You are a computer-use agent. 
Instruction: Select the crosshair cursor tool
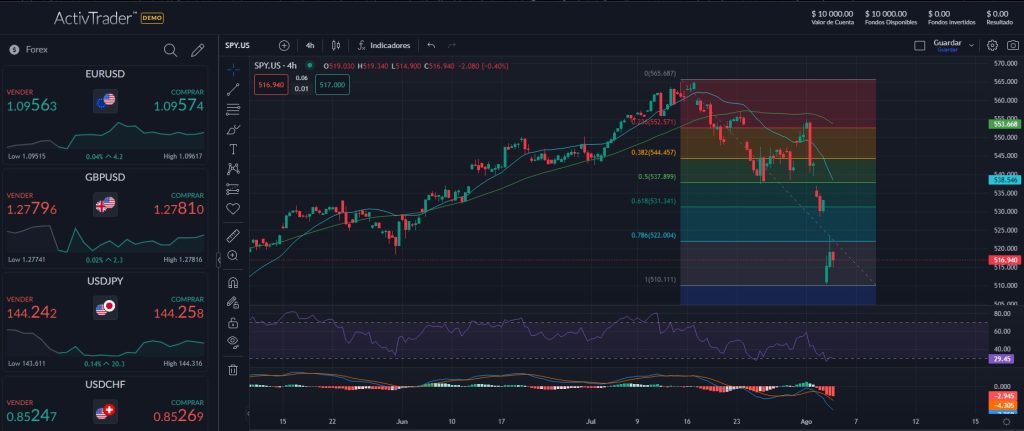pyautogui.click(x=233, y=69)
